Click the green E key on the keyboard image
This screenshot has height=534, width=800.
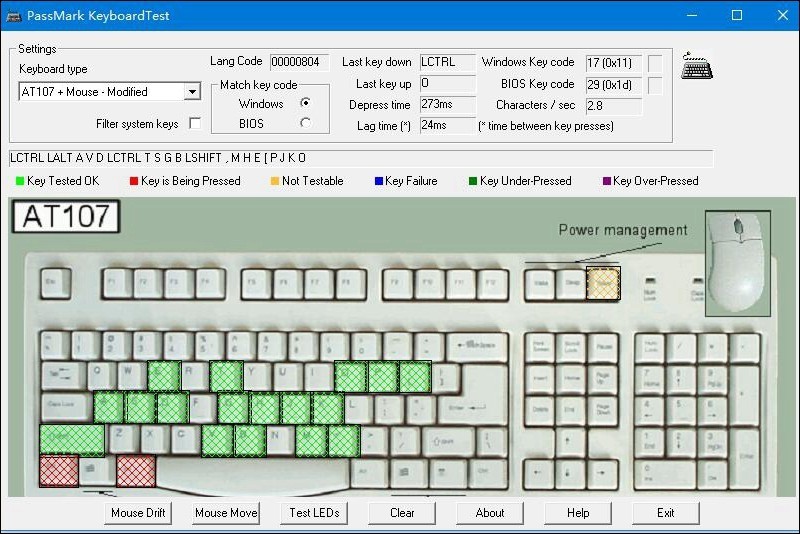pos(164,376)
